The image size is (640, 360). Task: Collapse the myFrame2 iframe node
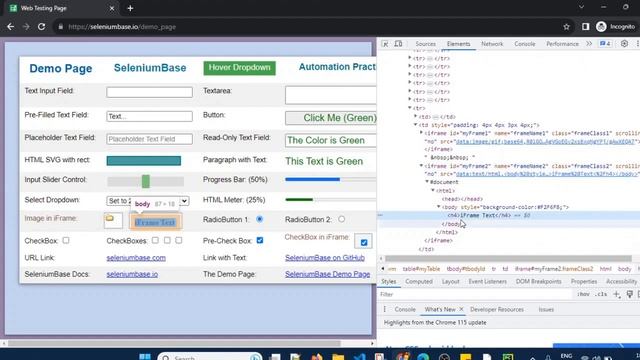(x=421, y=166)
